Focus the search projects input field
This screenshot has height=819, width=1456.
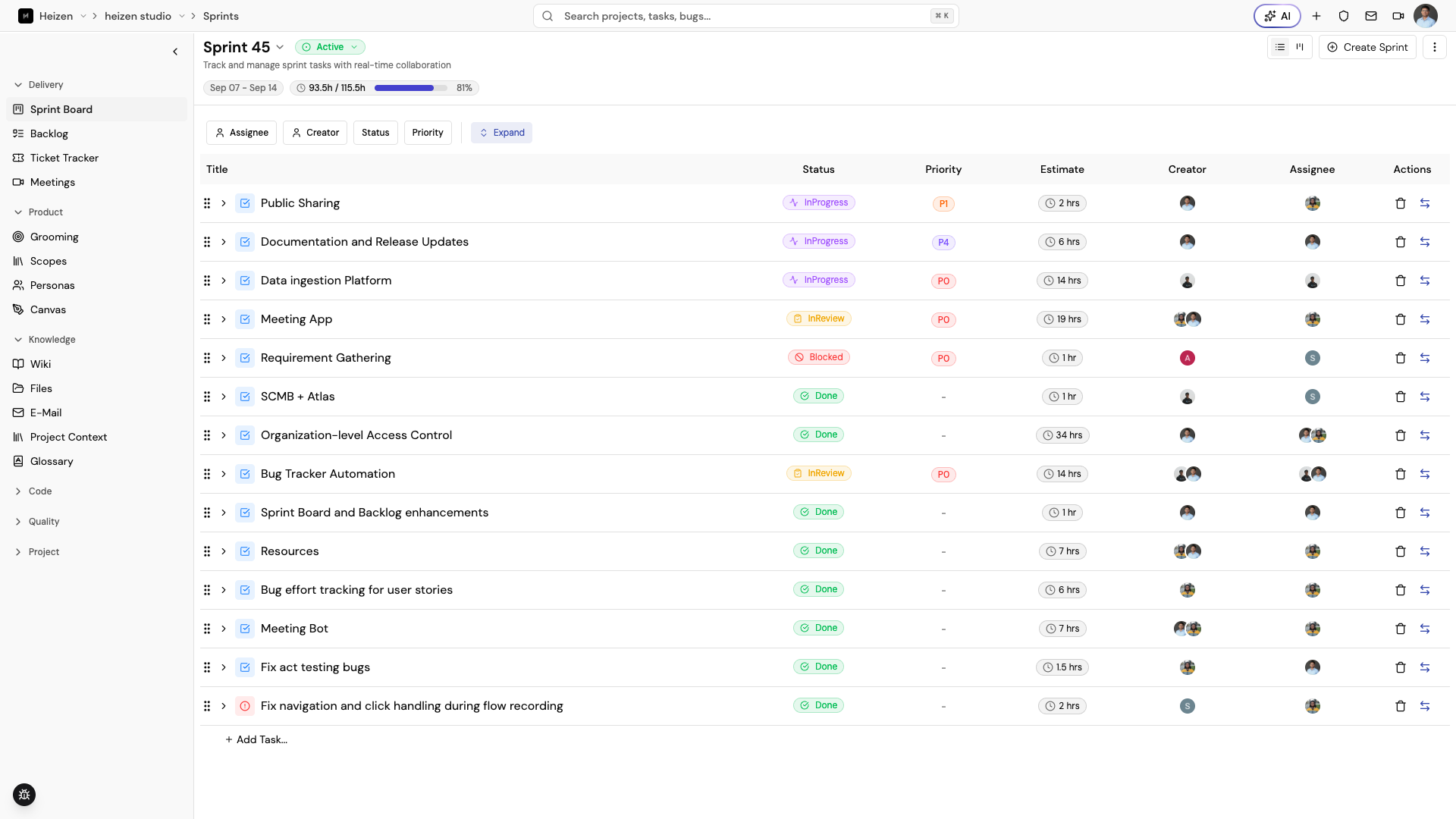click(x=746, y=16)
